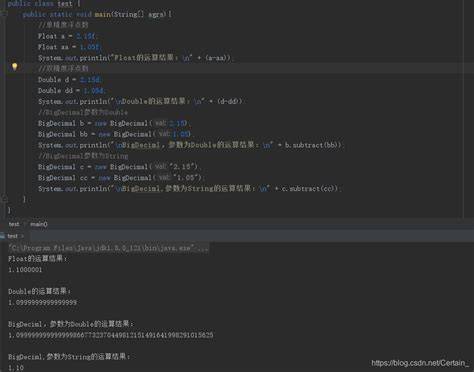
Task: Click the 'Double的运算结果' console heading
Action: pos(40,291)
